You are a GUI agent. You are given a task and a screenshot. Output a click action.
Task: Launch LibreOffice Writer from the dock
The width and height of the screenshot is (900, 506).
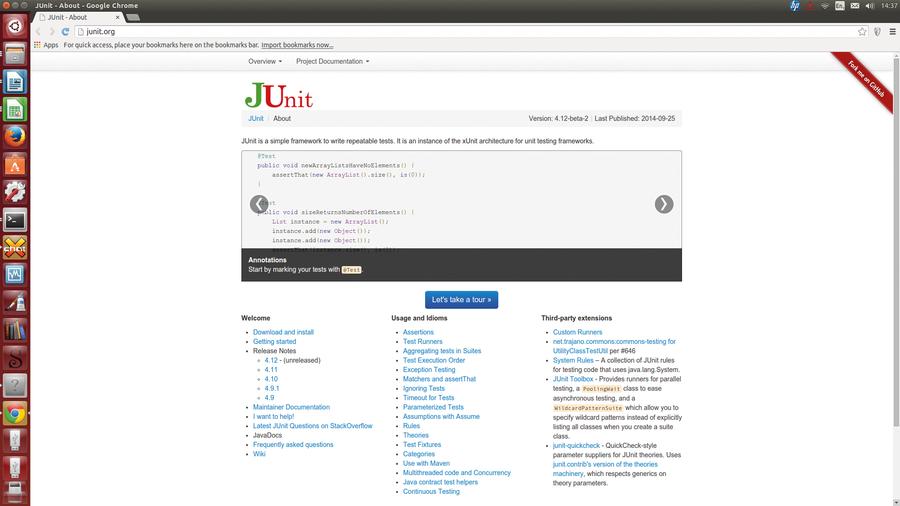[15, 82]
